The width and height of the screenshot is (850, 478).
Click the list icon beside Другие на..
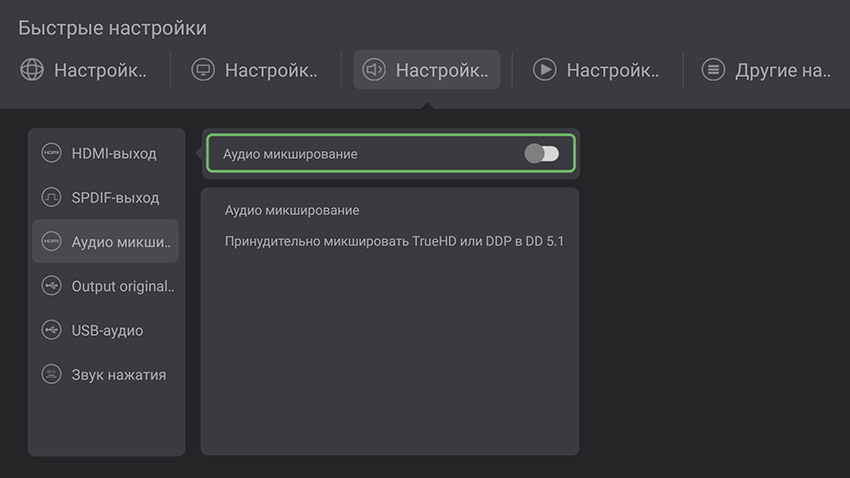[713, 70]
